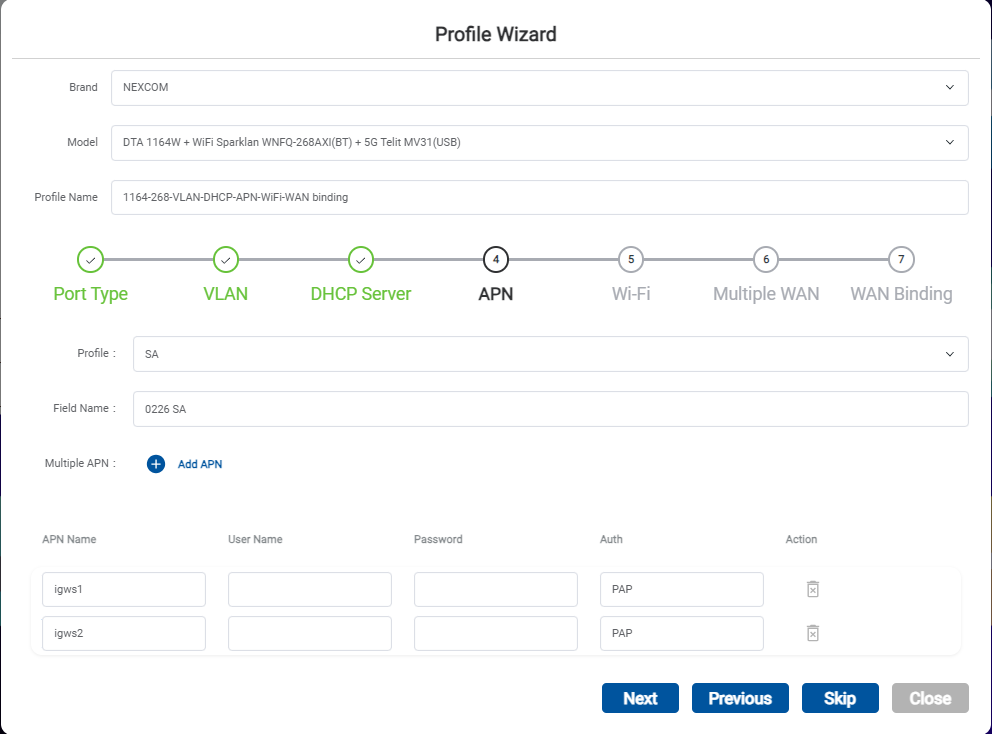
Task: Click the APN Name column header
Action: coord(69,539)
